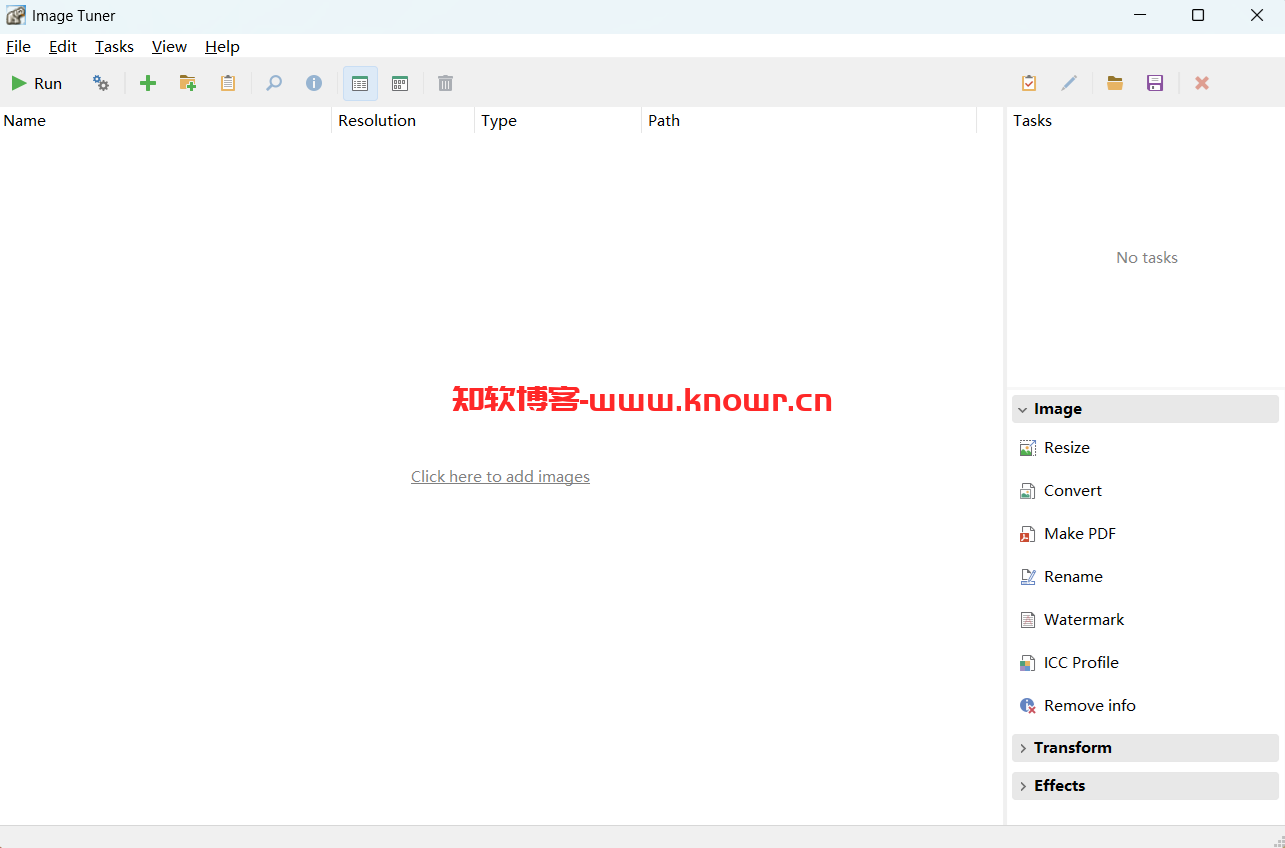Add a Rename task
1285x848 pixels.
pos(1073,577)
